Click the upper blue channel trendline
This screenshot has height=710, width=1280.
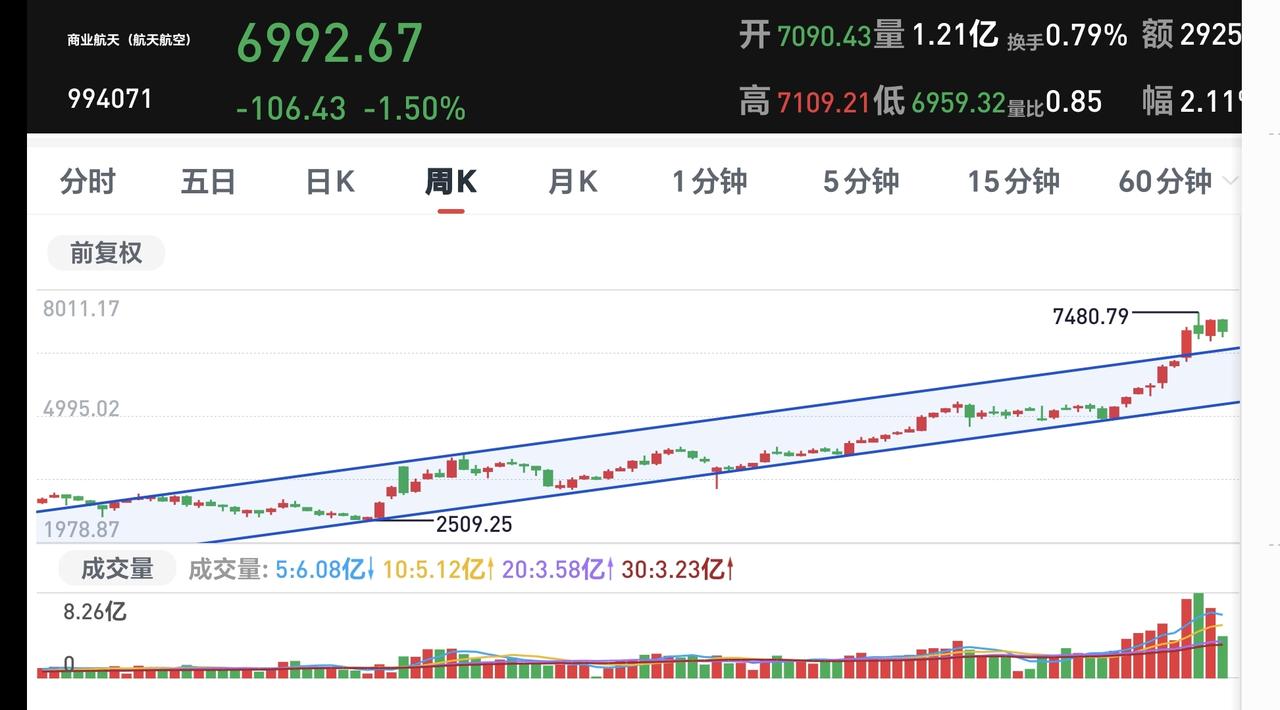pyautogui.click(x=640, y=427)
